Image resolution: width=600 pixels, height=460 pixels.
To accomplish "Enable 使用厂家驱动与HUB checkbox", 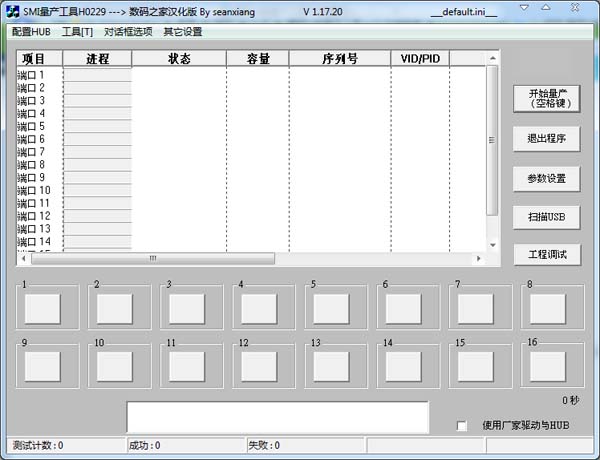I will point(462,425).
